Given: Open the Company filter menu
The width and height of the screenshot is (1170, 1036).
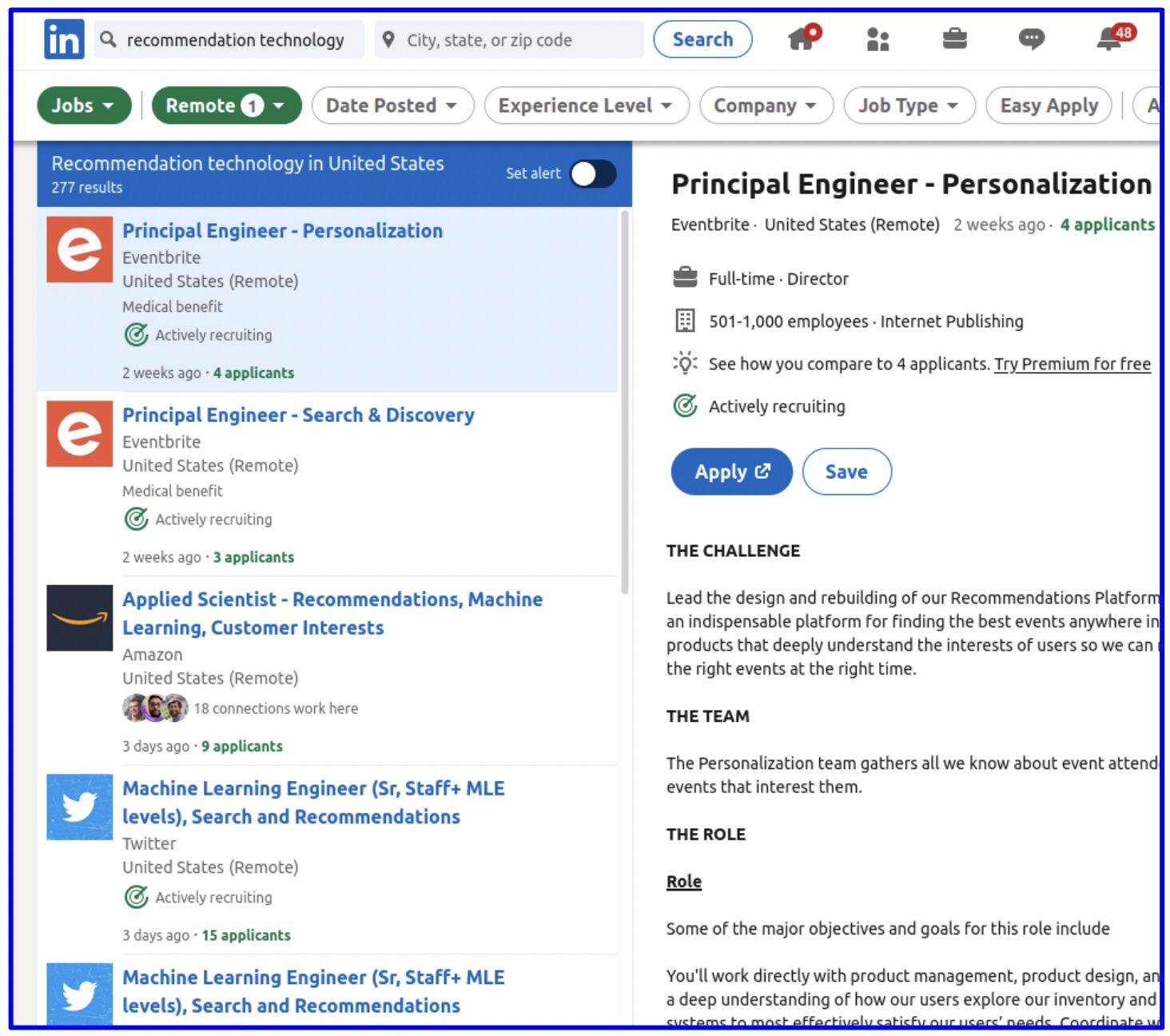Looking at the screenshot, I should (766, 105).
